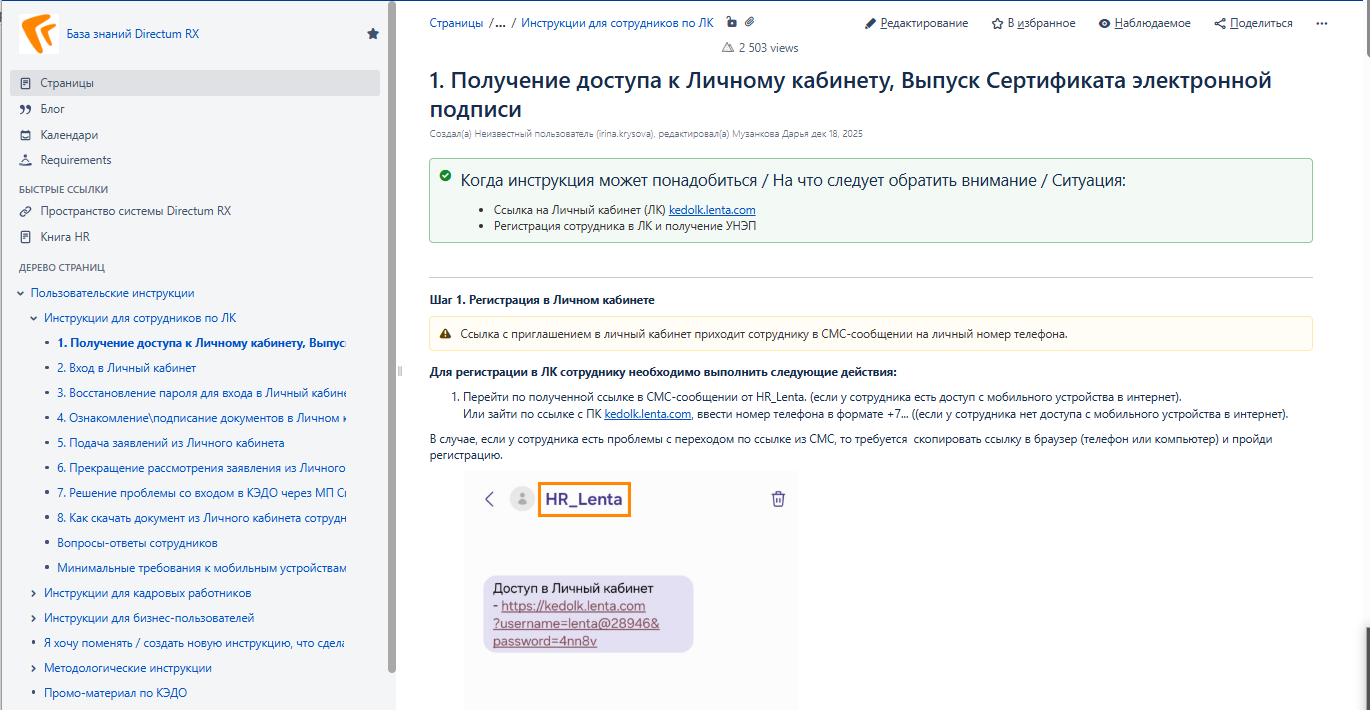This screenshot has width=1370, height=710.
Task: Click the space star icon in sidebar header
Action: pyautogui.click(x=373, y=34)
